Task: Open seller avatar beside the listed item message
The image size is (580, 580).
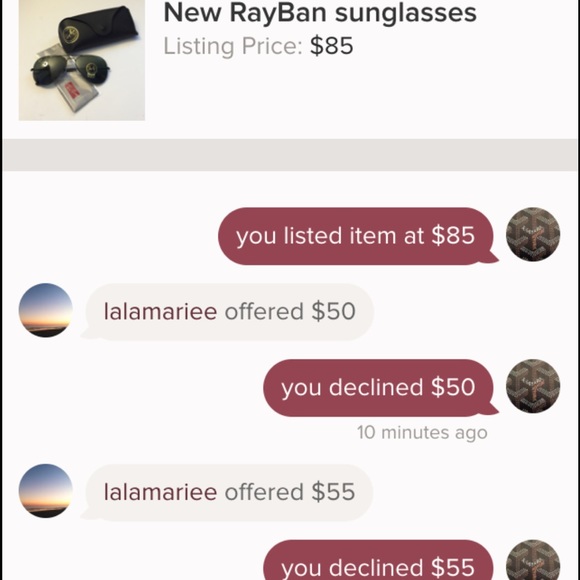Action: 533,235
